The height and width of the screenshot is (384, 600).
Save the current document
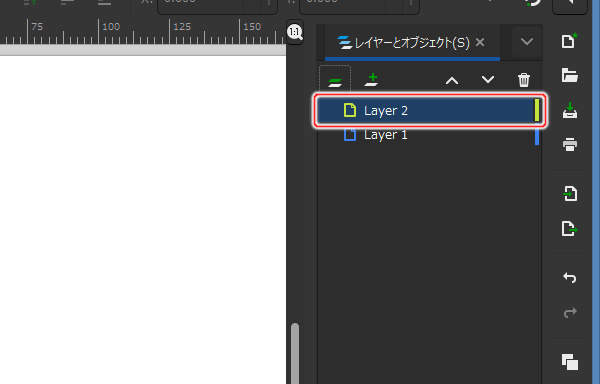pyautogui.click(x=570, y=110)
